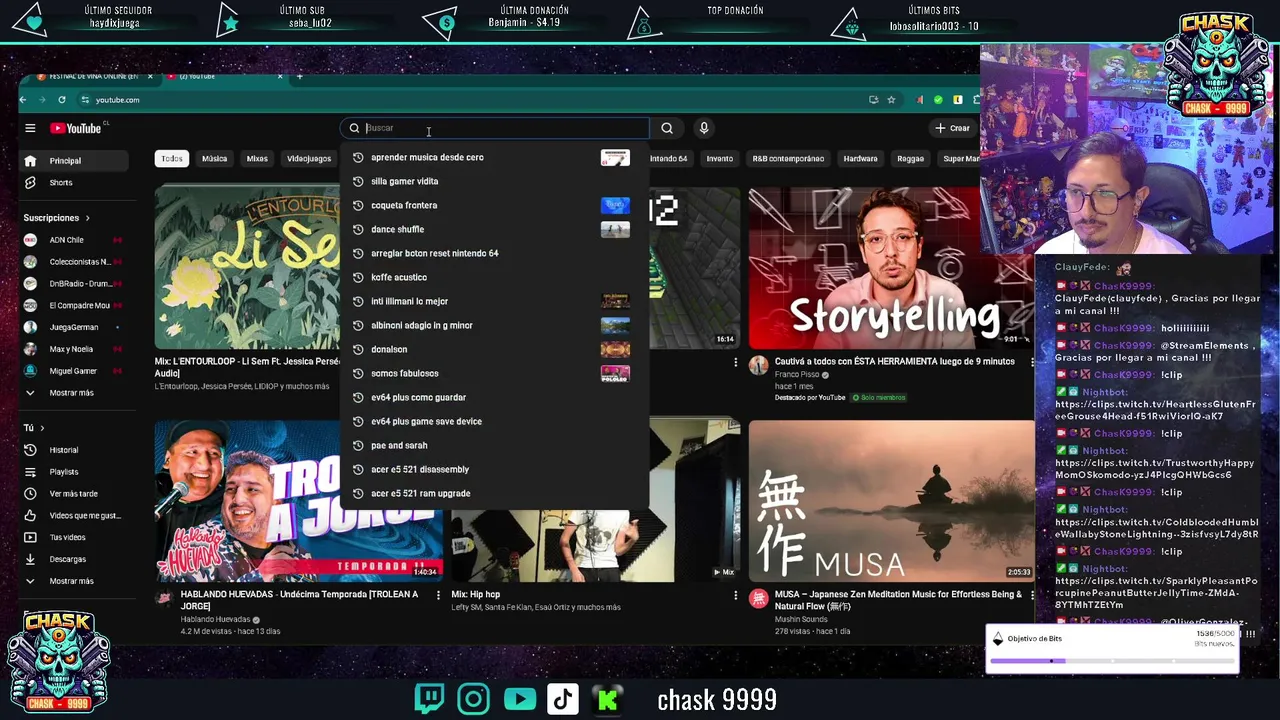Choose suggestion 'albinoni adagio in g minor'
Viewport: 1280px width, 720px height.
[494, 325]
